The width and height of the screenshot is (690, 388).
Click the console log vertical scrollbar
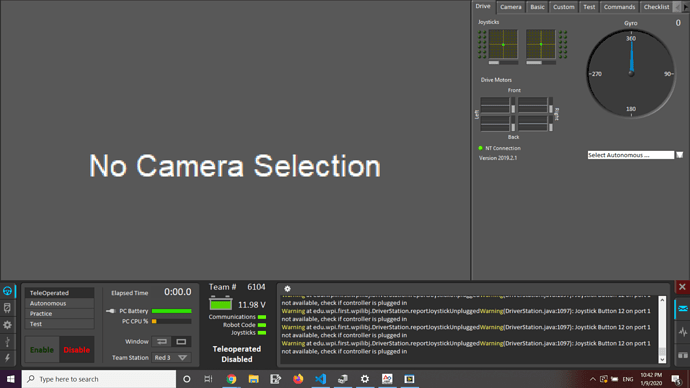(x=662, y=329)
